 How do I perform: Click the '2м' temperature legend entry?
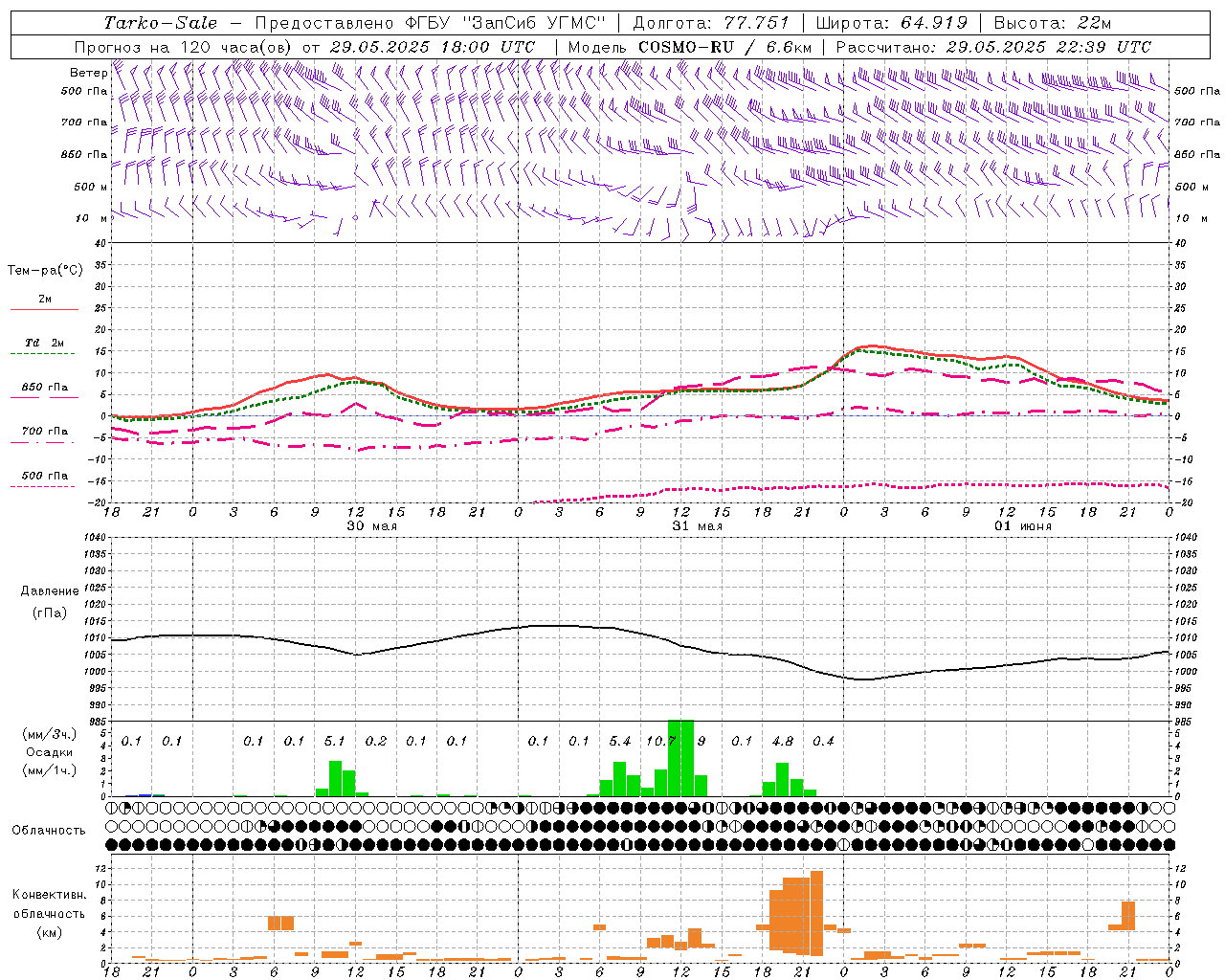(45, 300)
